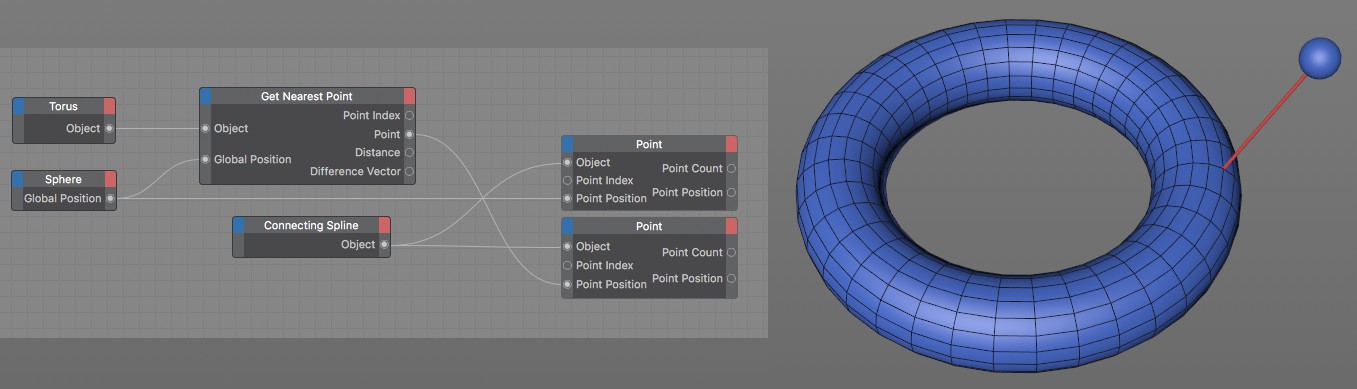Click the Get Nearest Point Distance port
1357x389 pixels.
click(409, 153)
